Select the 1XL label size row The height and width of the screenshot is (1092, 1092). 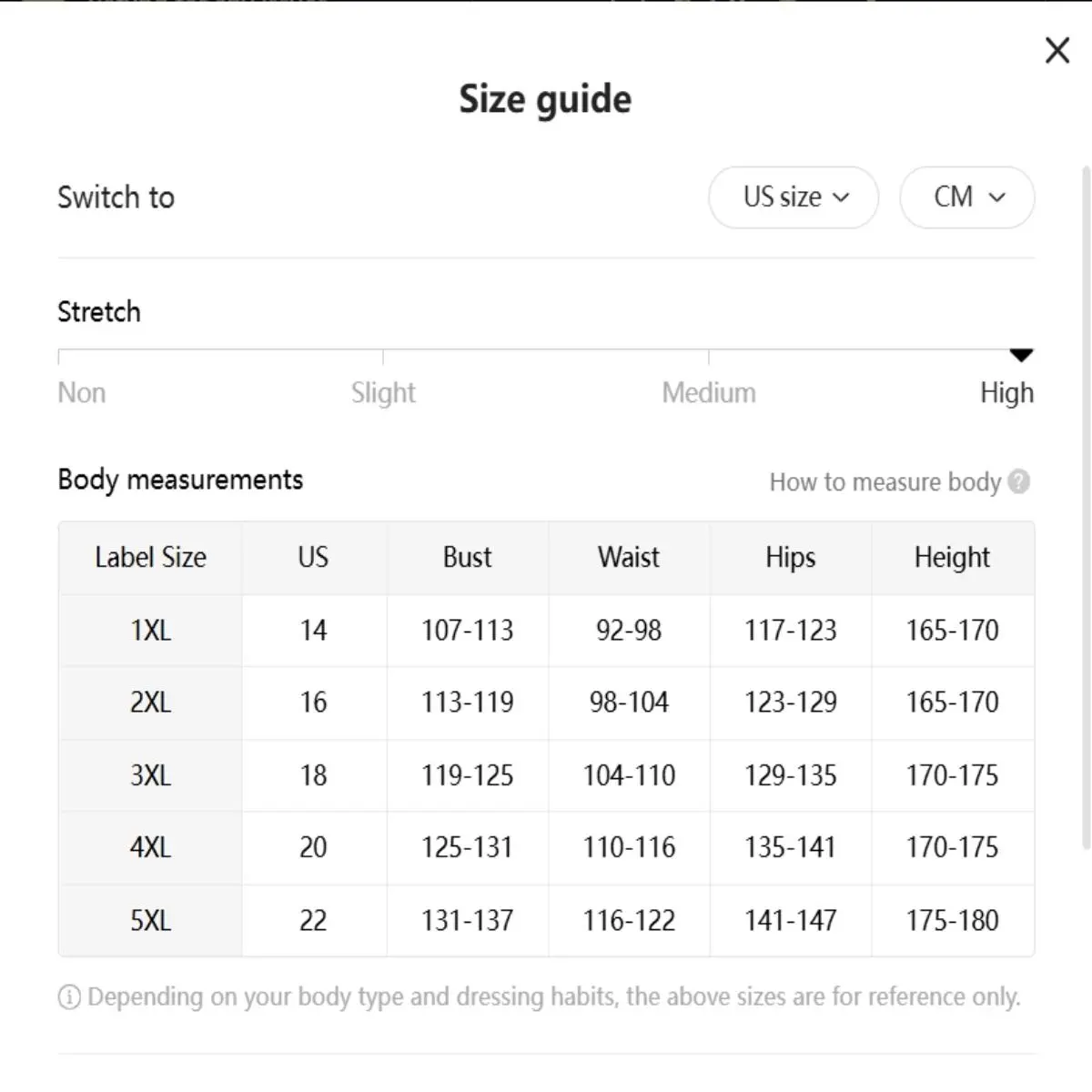click(151, 630)
